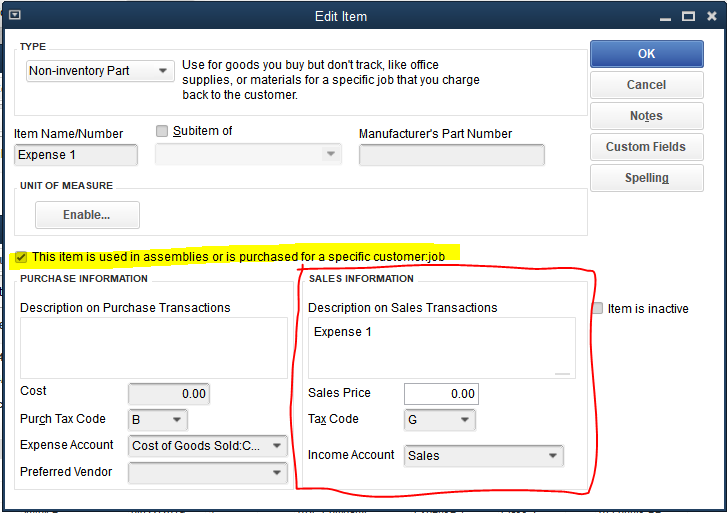Click the Item Name/Number field
The image size is (727, 513).
coord(76,155)
